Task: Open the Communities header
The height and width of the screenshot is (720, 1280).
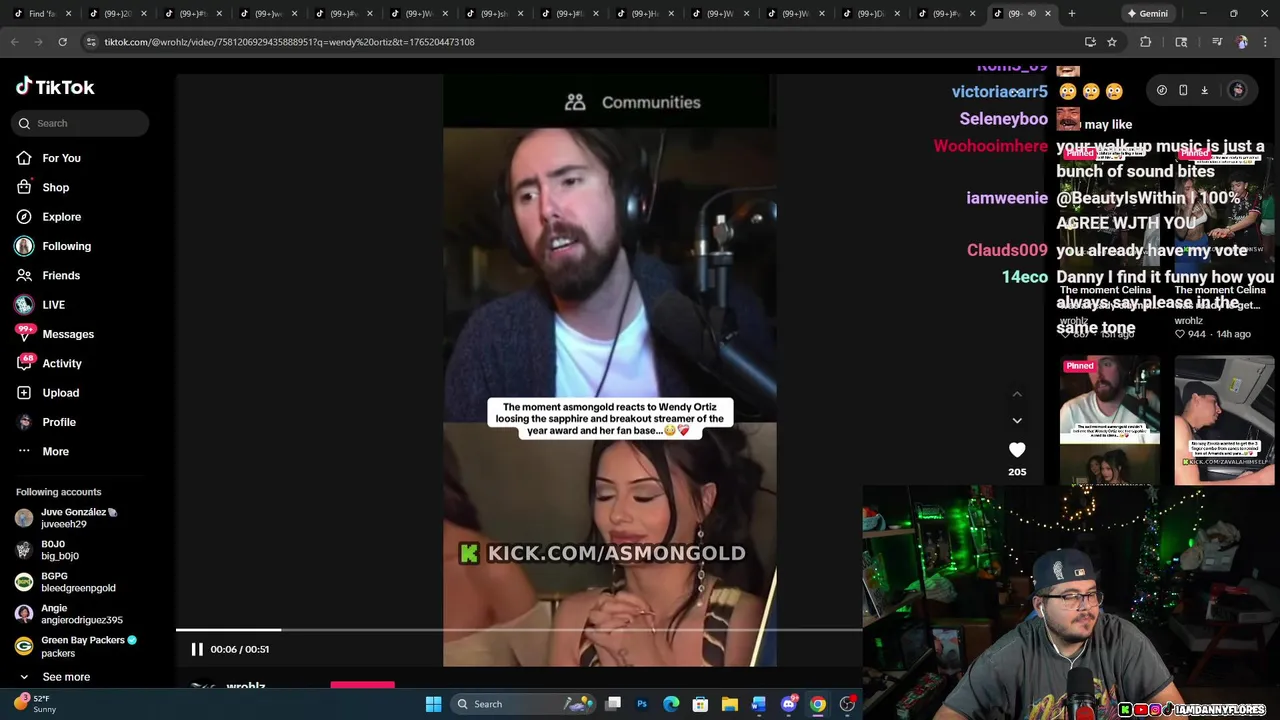Action: tap(633, 102)
